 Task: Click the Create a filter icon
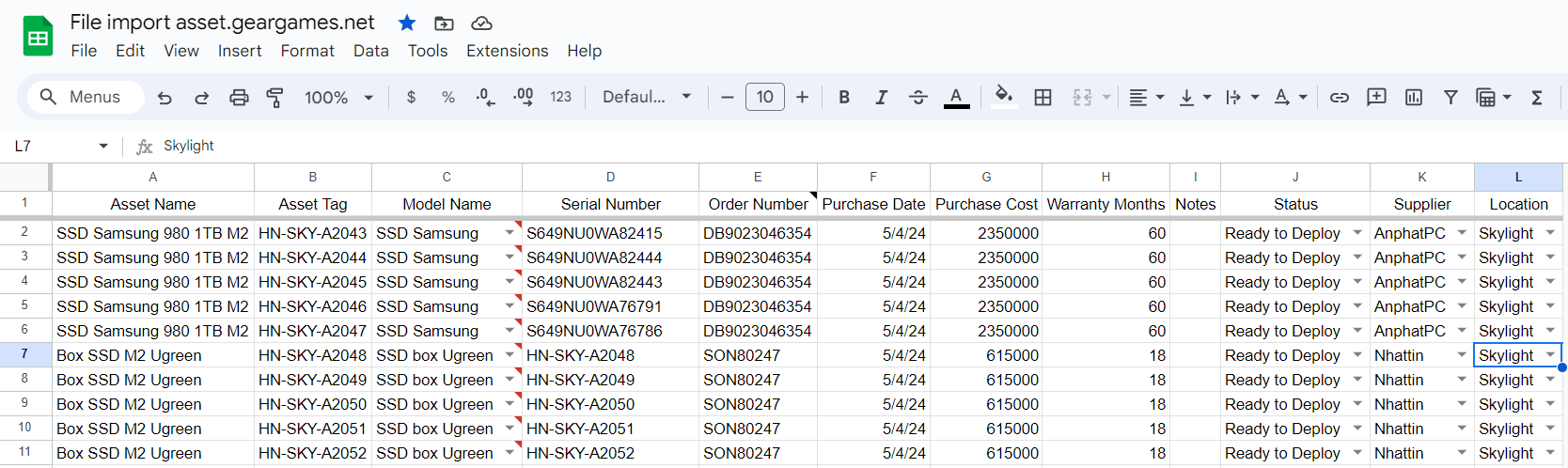point(1450,97)
